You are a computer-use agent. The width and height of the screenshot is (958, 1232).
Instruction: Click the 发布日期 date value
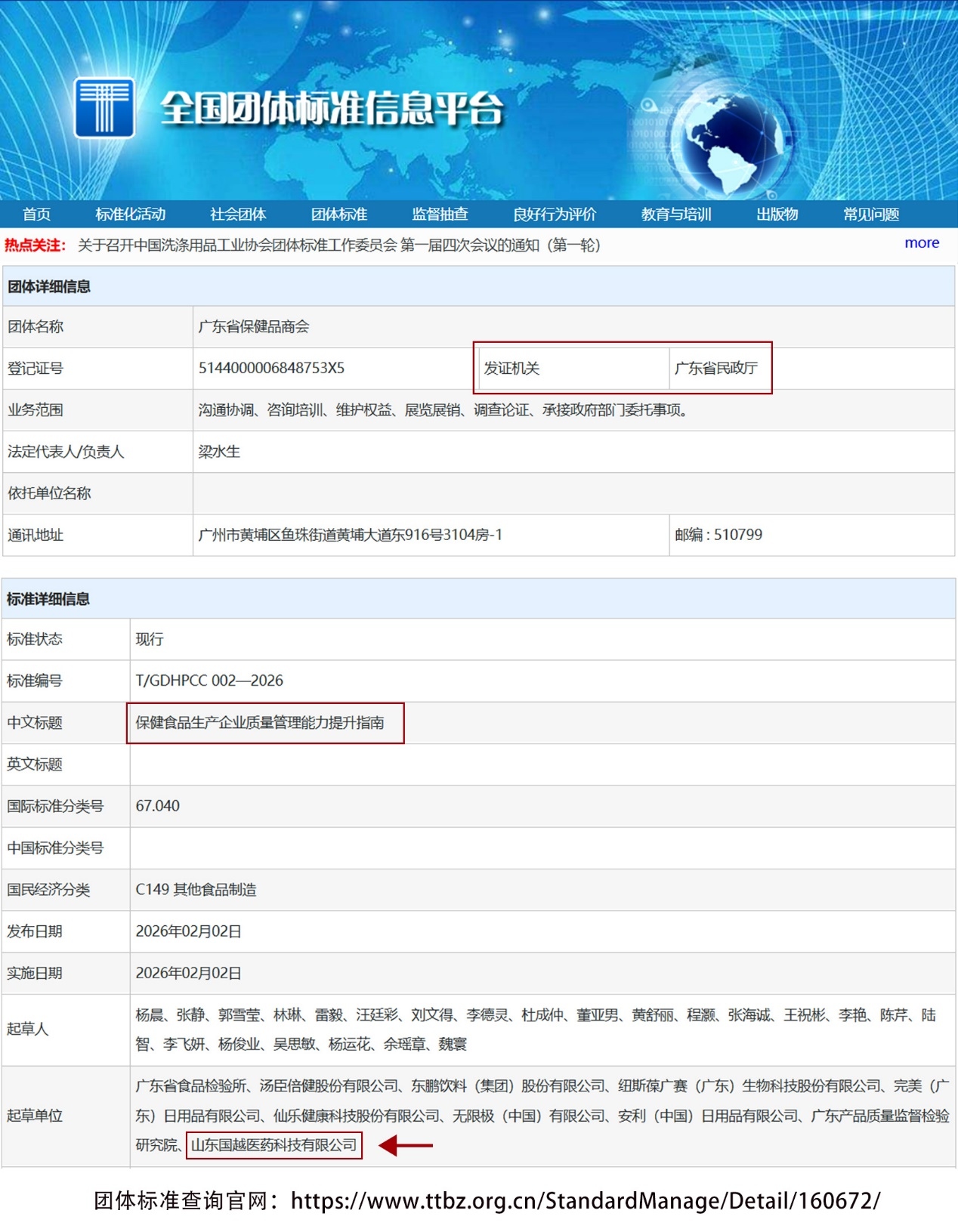(189, 931)
